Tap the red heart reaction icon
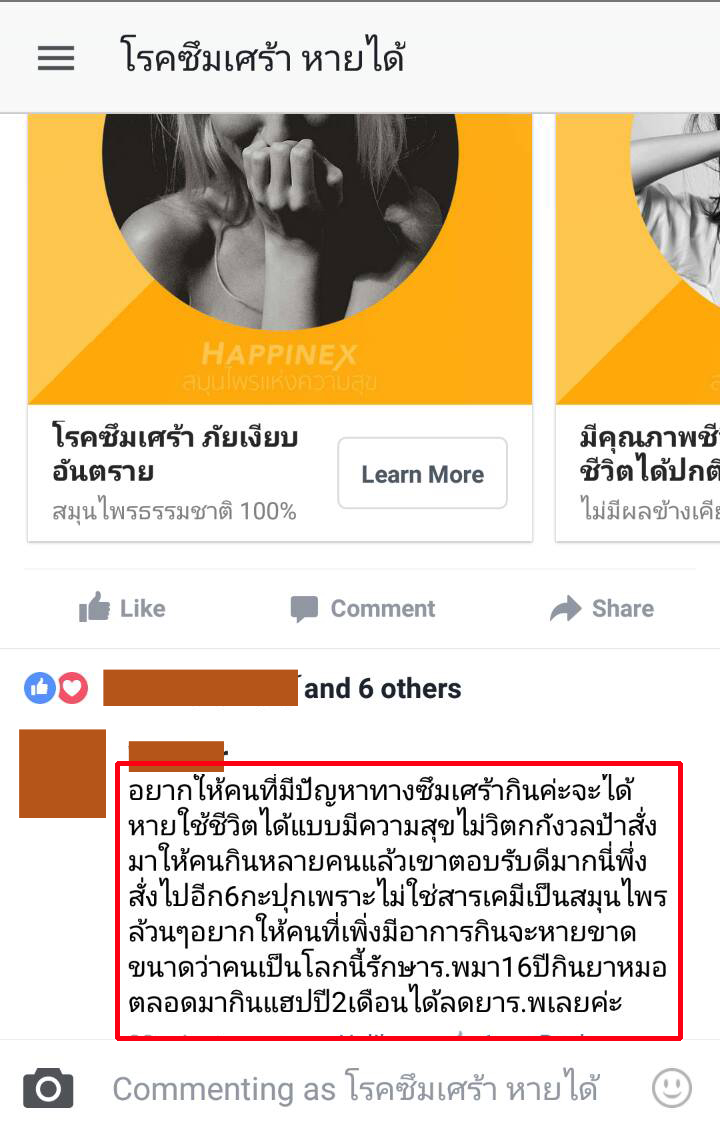This screenshot has height=1136, width=720. coord(72,688)
